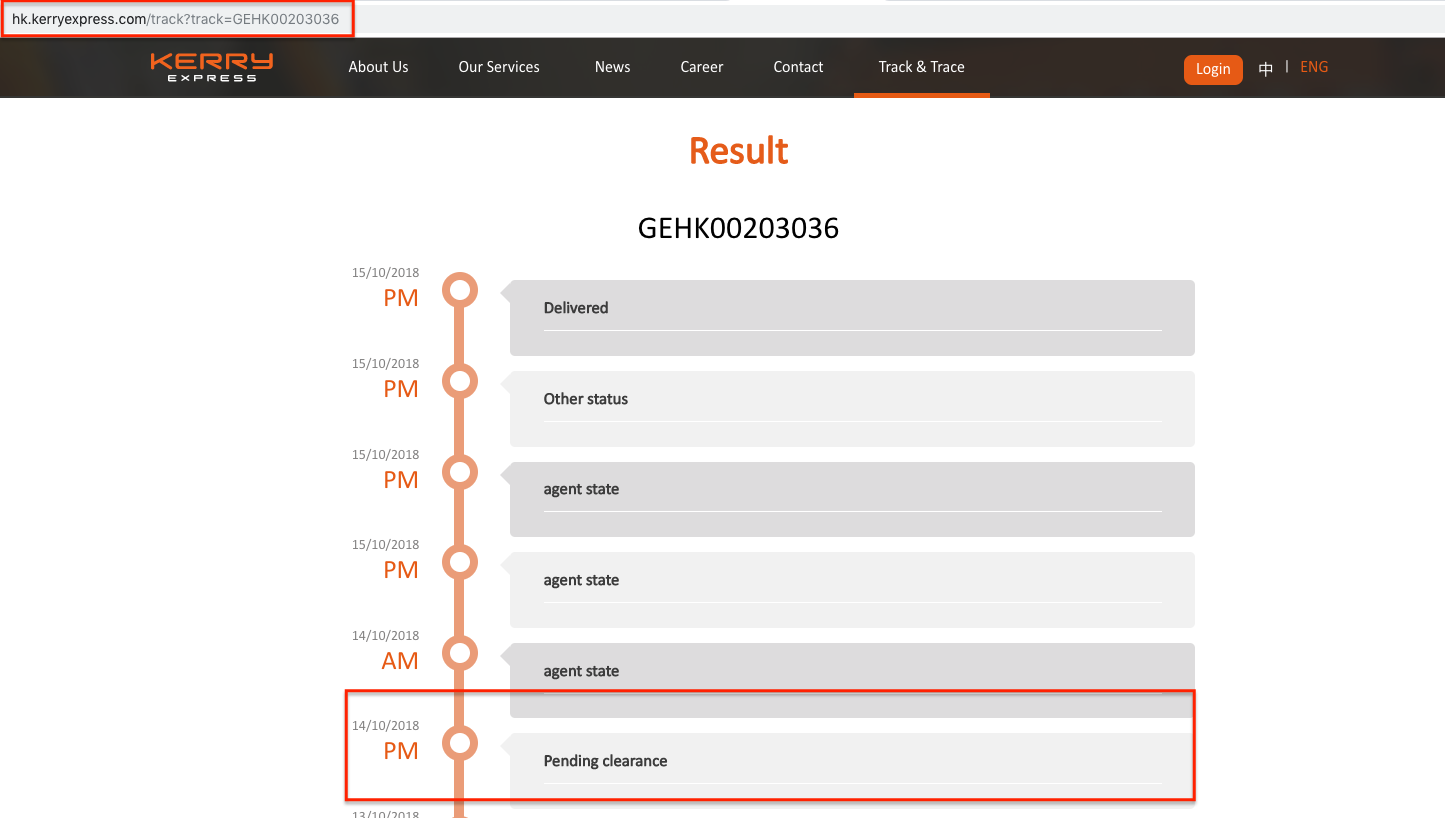Switch language to ENG

tap(1314, 67)
